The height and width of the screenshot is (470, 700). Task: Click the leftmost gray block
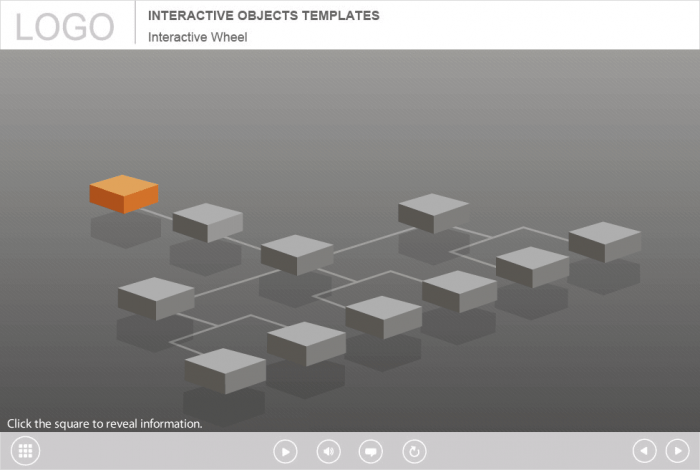[156, 297]
